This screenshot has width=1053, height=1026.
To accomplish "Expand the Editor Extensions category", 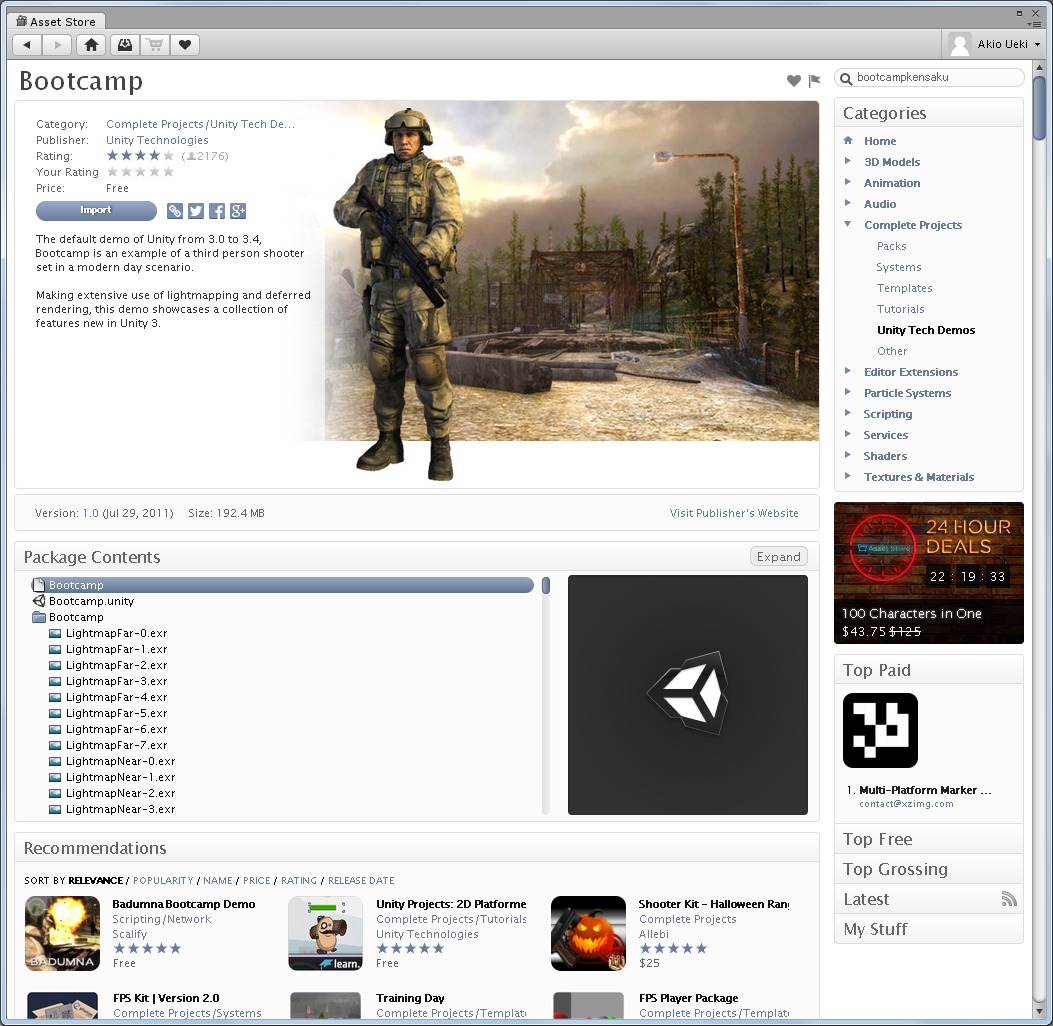I will (848, 371).
